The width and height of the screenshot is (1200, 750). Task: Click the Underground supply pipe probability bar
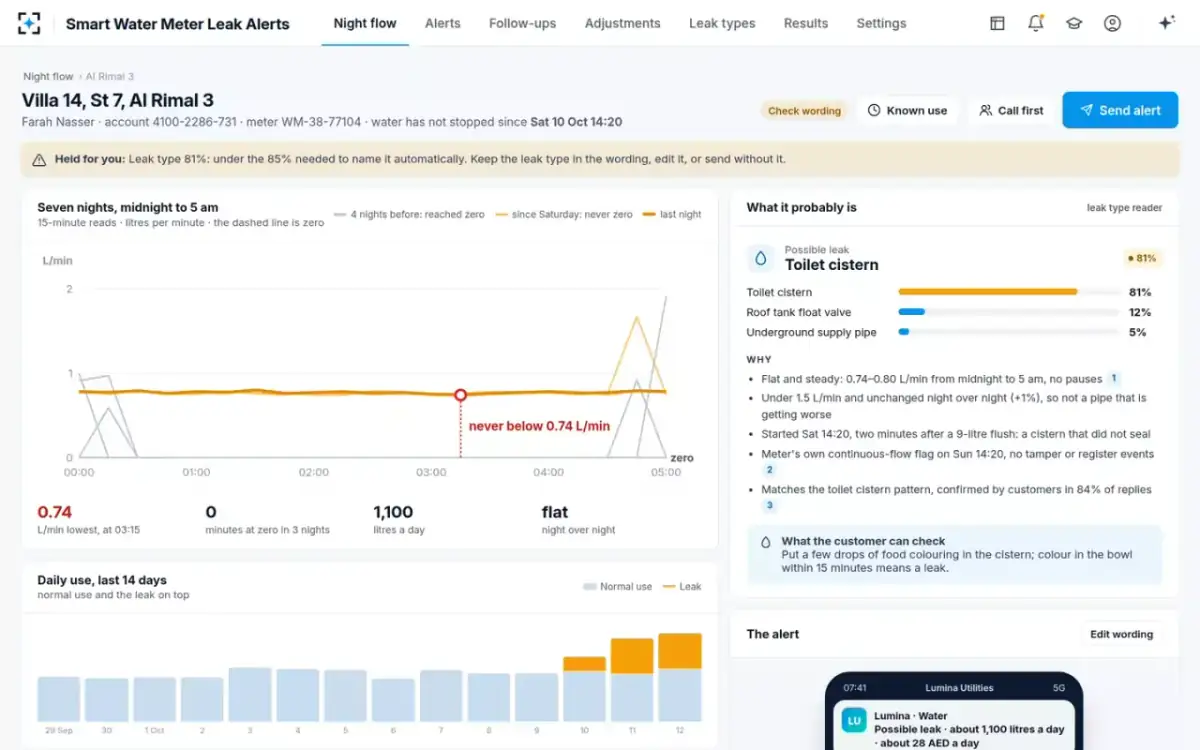[1008, 332]
